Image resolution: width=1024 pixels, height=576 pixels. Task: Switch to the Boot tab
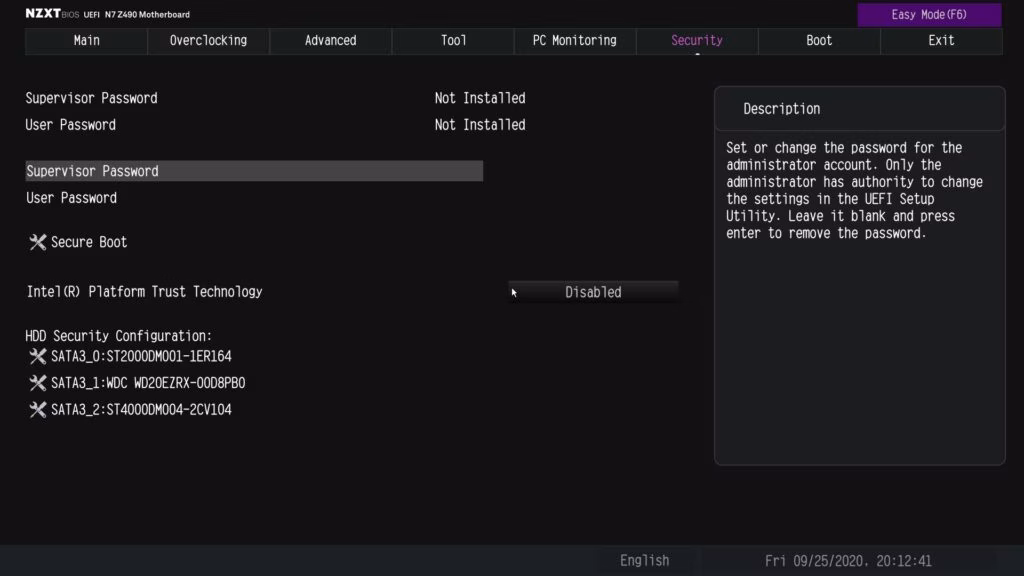click(819, 40)
